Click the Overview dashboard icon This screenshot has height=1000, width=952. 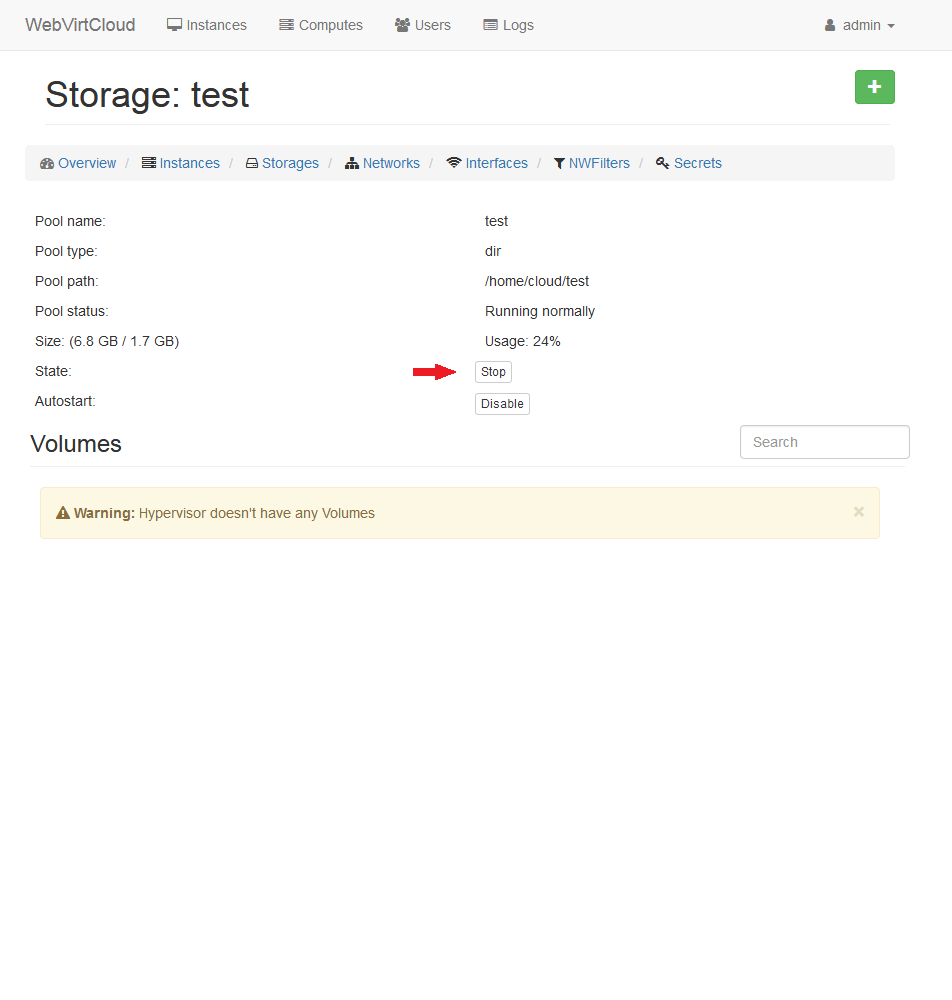47,163
